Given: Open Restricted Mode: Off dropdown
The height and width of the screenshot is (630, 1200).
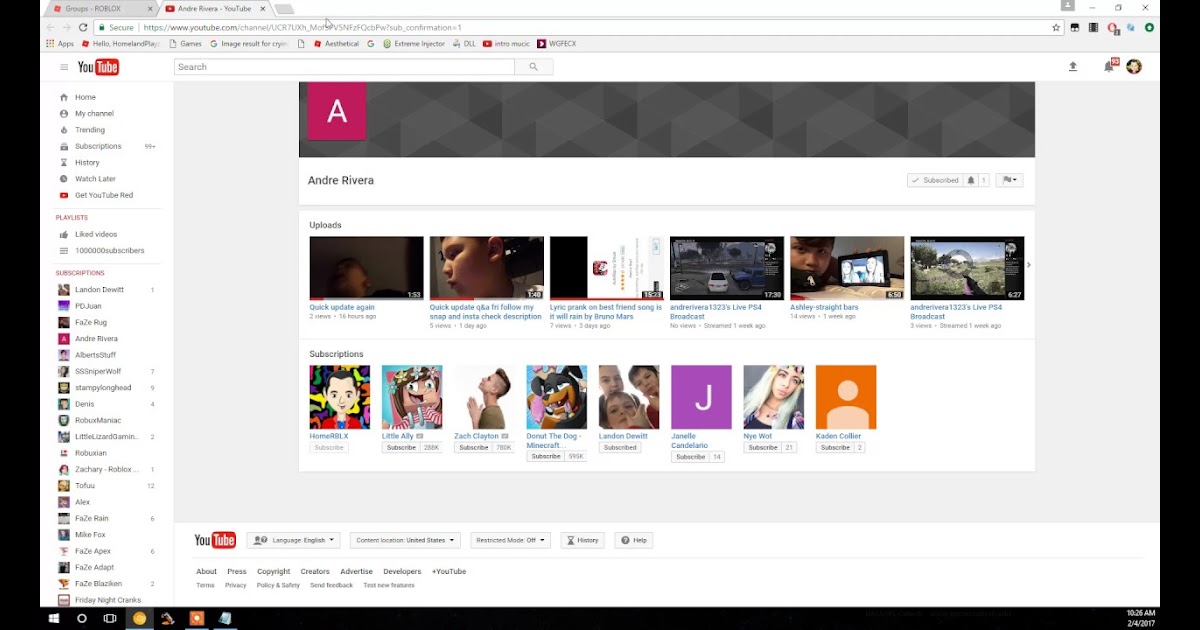Looking at the screenshot, I should click(510, 540).
